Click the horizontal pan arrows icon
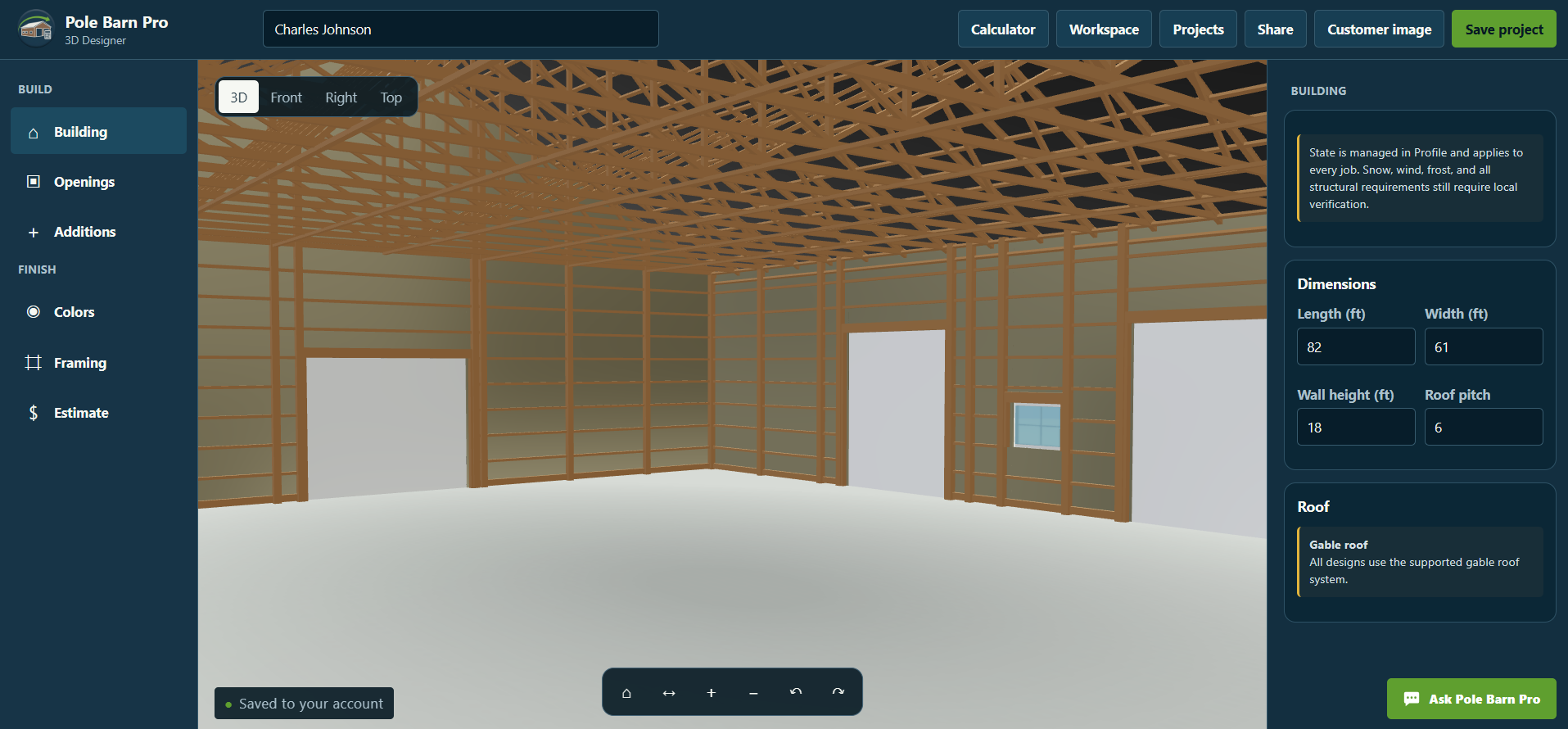This screenshot has height=729, width=1568. [669, 693]
